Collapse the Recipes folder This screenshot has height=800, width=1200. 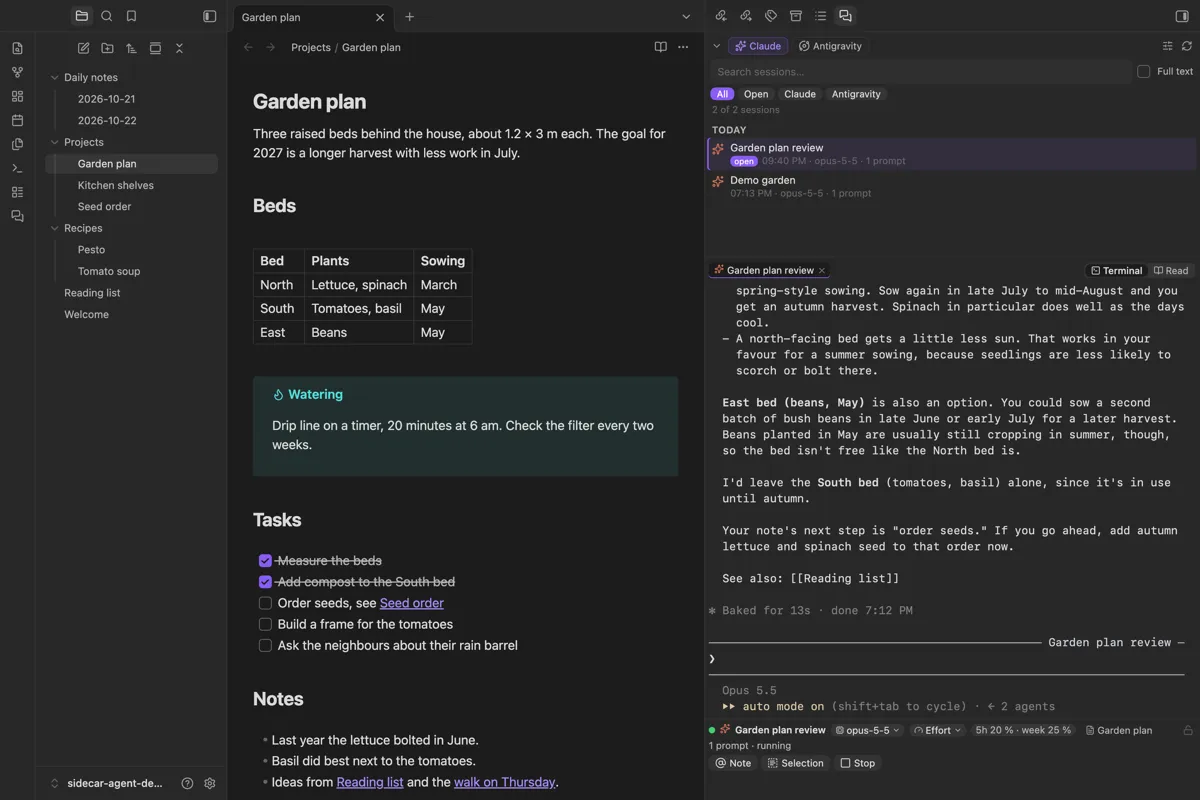[55, 228]
